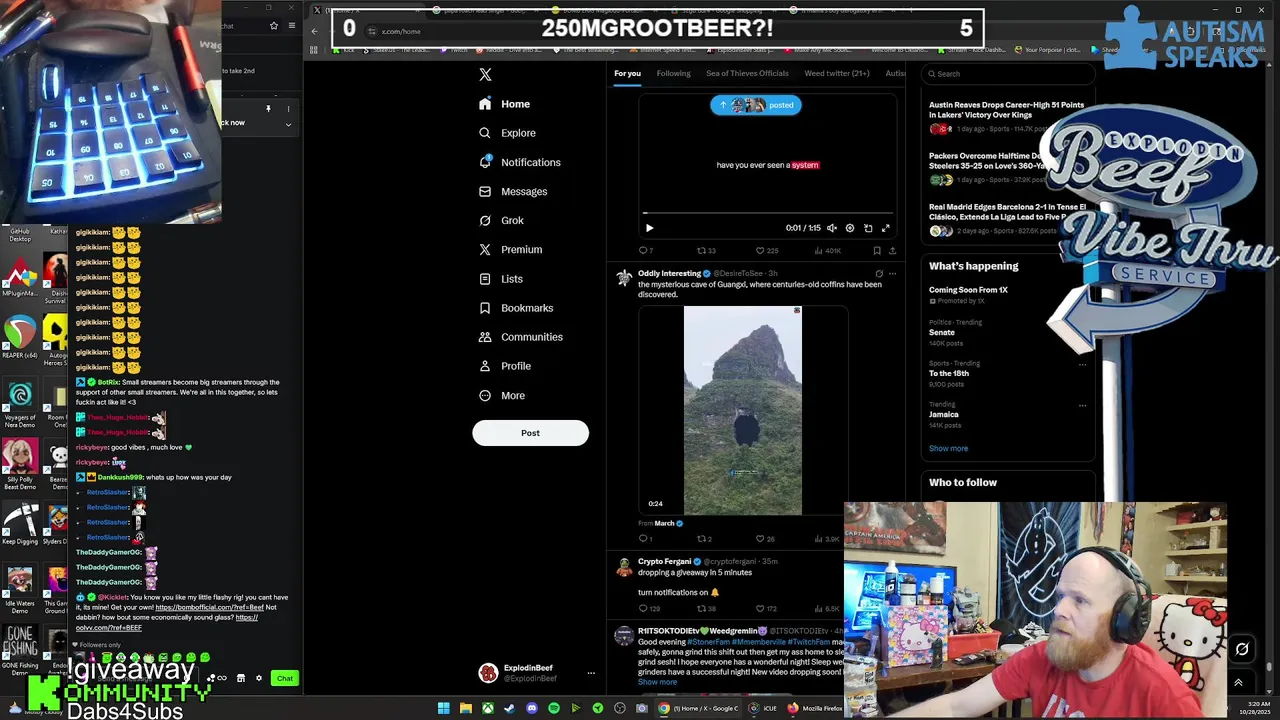Image resolution: width=1280 pixels, height=720 pixels.
Task: Select Weed twitter (21+) tab
Action: 837,73
